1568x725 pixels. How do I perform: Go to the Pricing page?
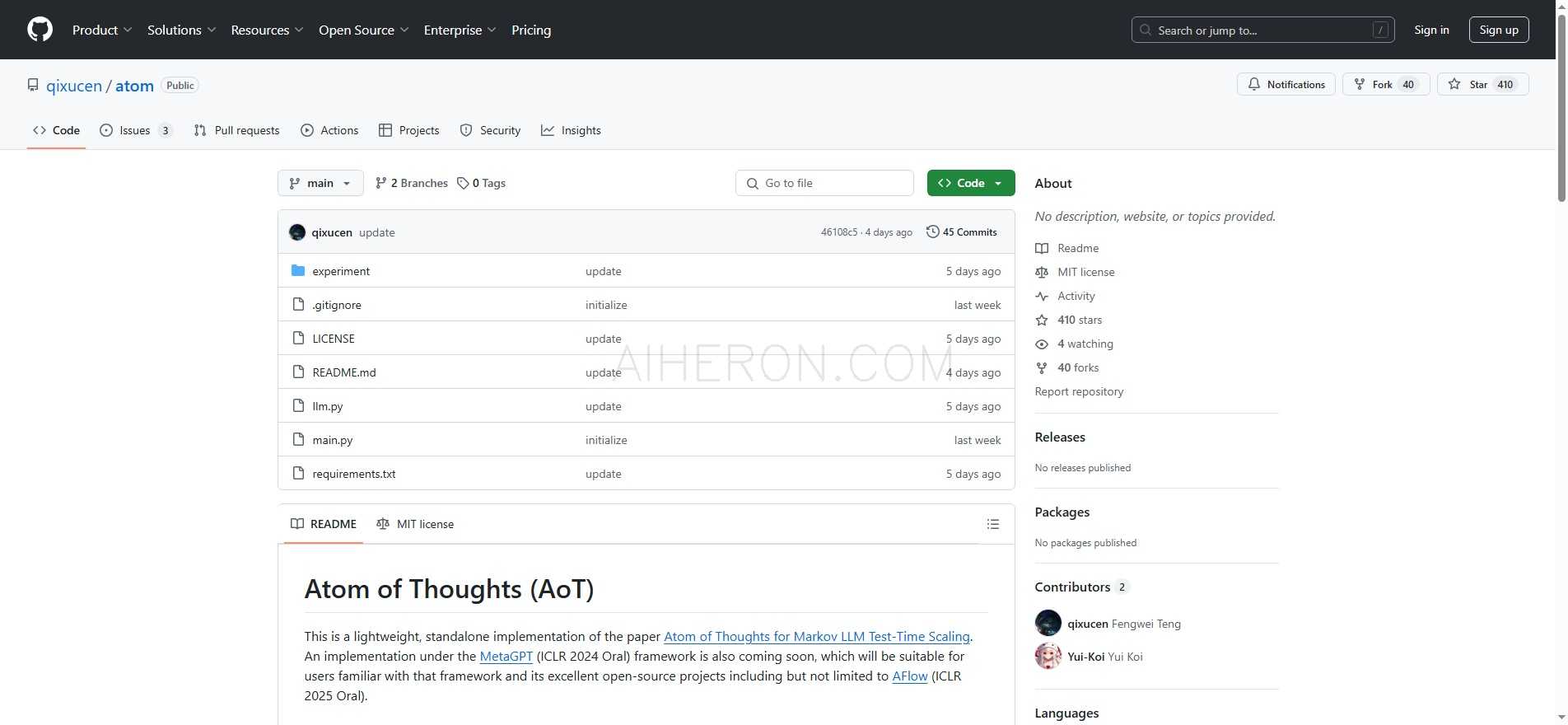(x=531, y=30)
